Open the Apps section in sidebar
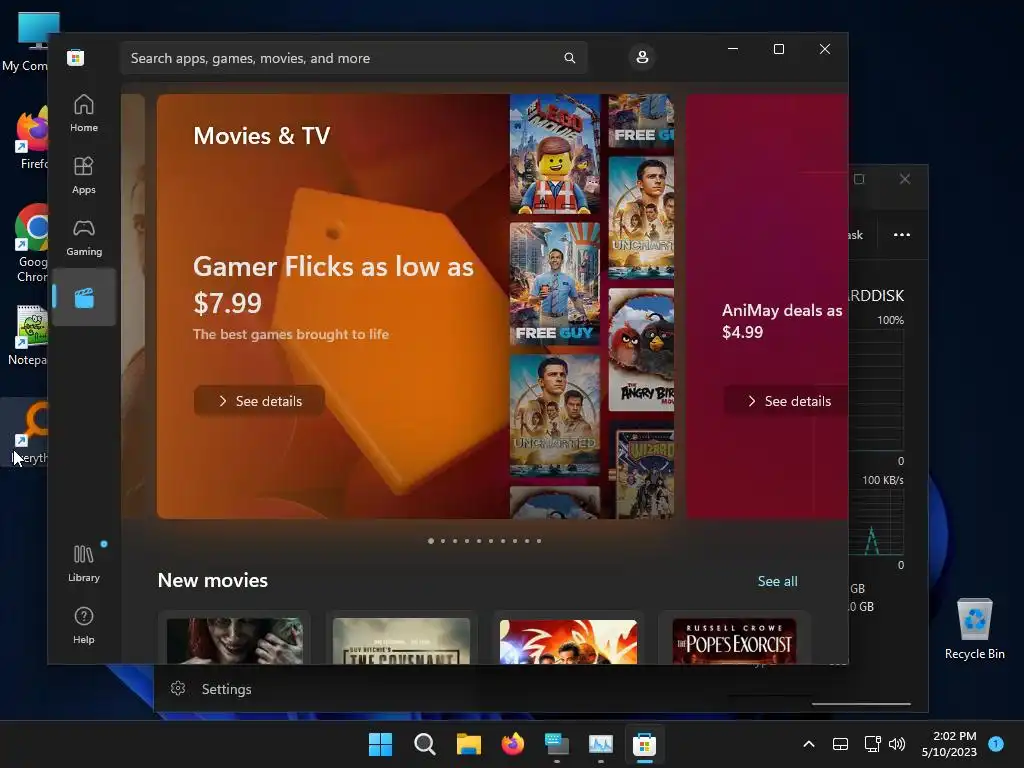 [84, 176]
